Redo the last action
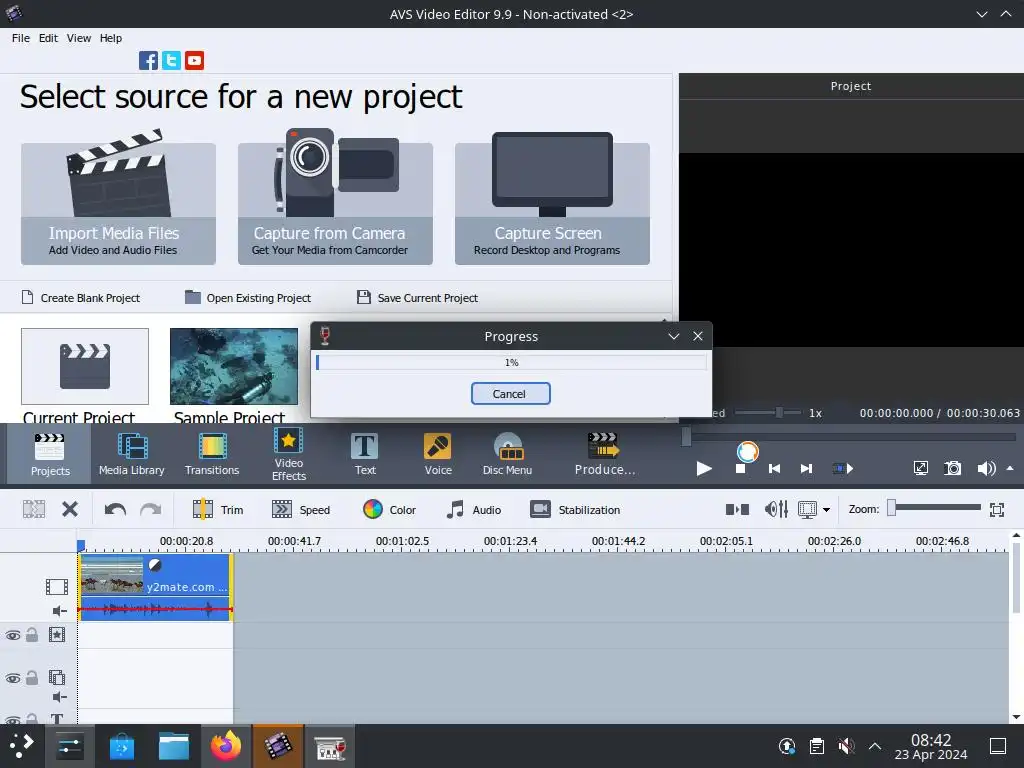The width and height of the screenshot is (1024, 768). [151, 509]
